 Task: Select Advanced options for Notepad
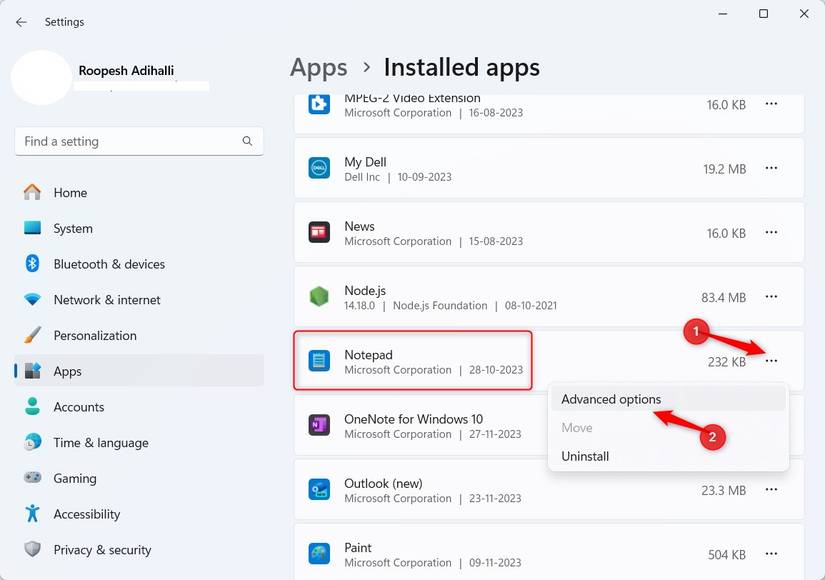click(610, 399)
